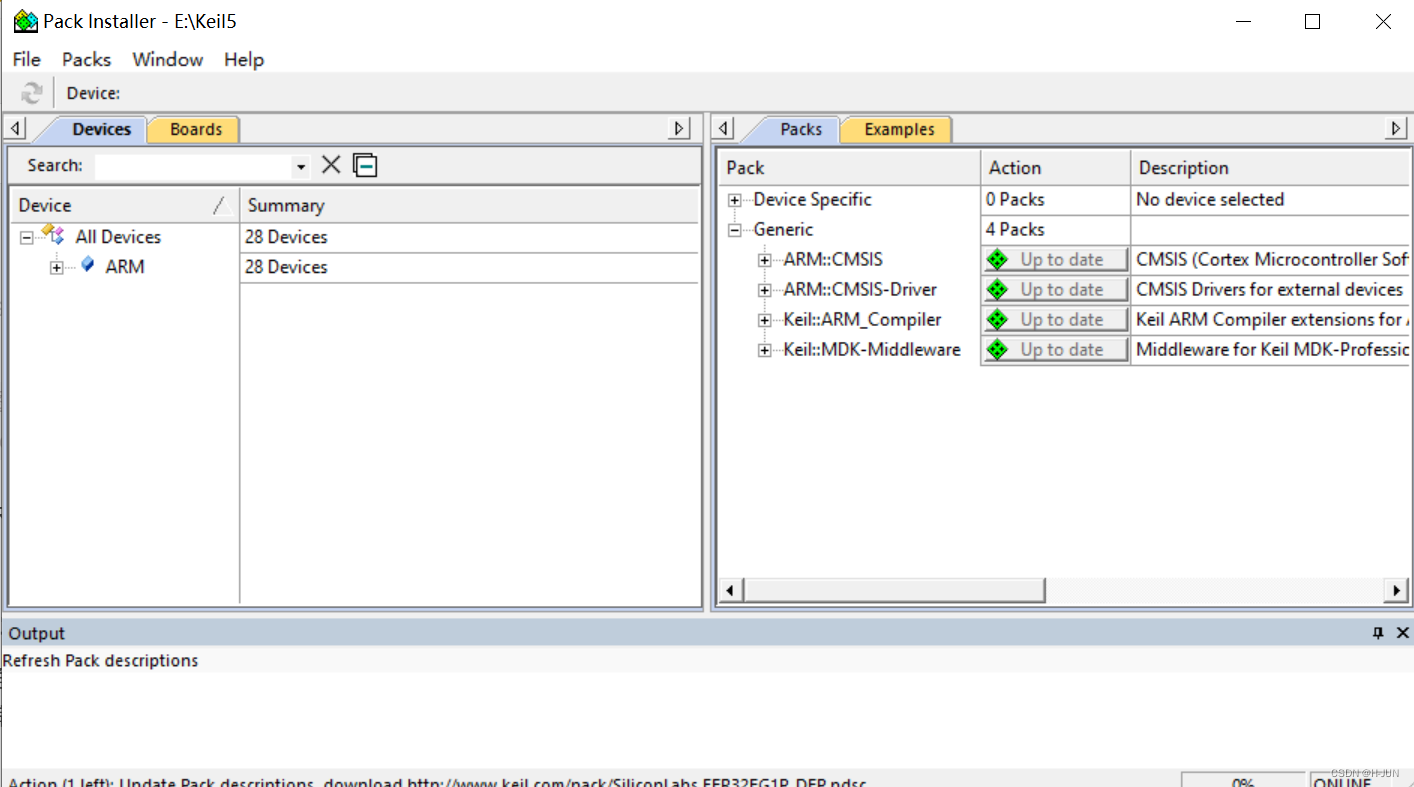
Task: Expand the Keil::MDK-Middleware pack node
Action: (765, 350)
